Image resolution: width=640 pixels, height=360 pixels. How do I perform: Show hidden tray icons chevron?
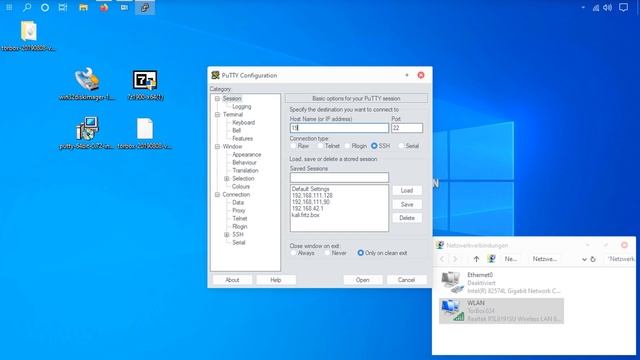583,7
